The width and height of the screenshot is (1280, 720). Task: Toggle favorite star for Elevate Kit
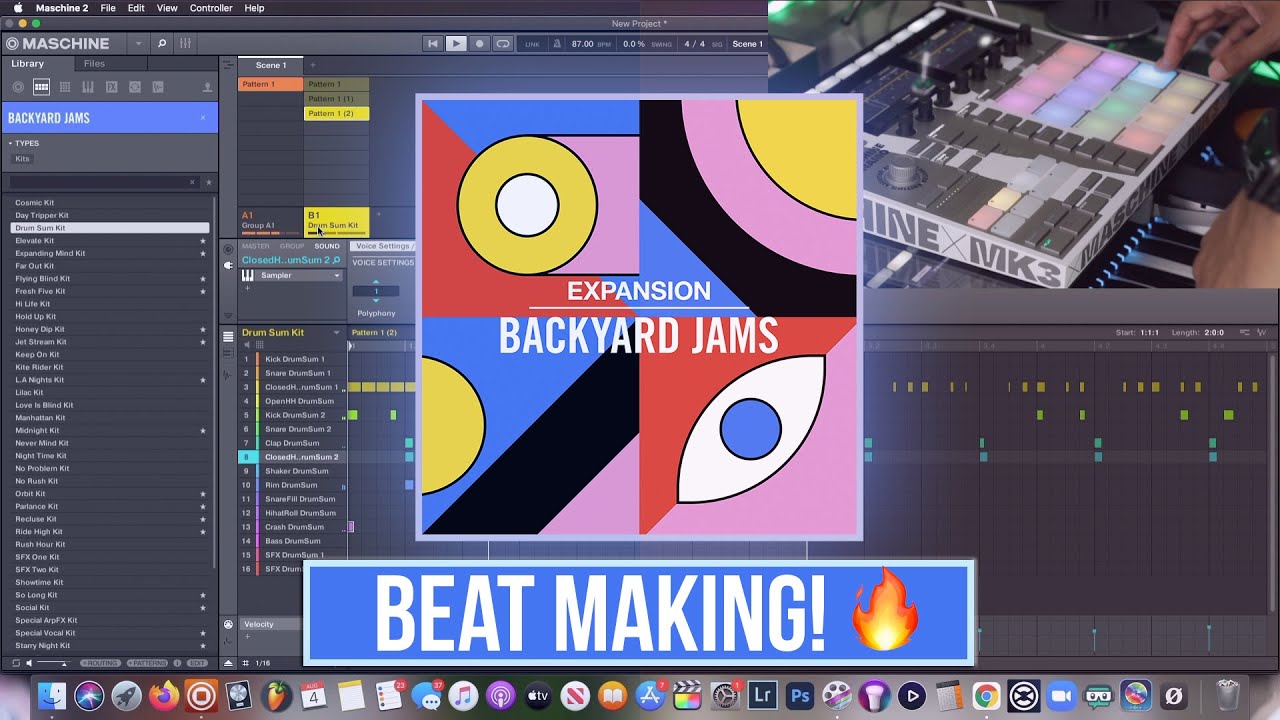click(203, 241)
